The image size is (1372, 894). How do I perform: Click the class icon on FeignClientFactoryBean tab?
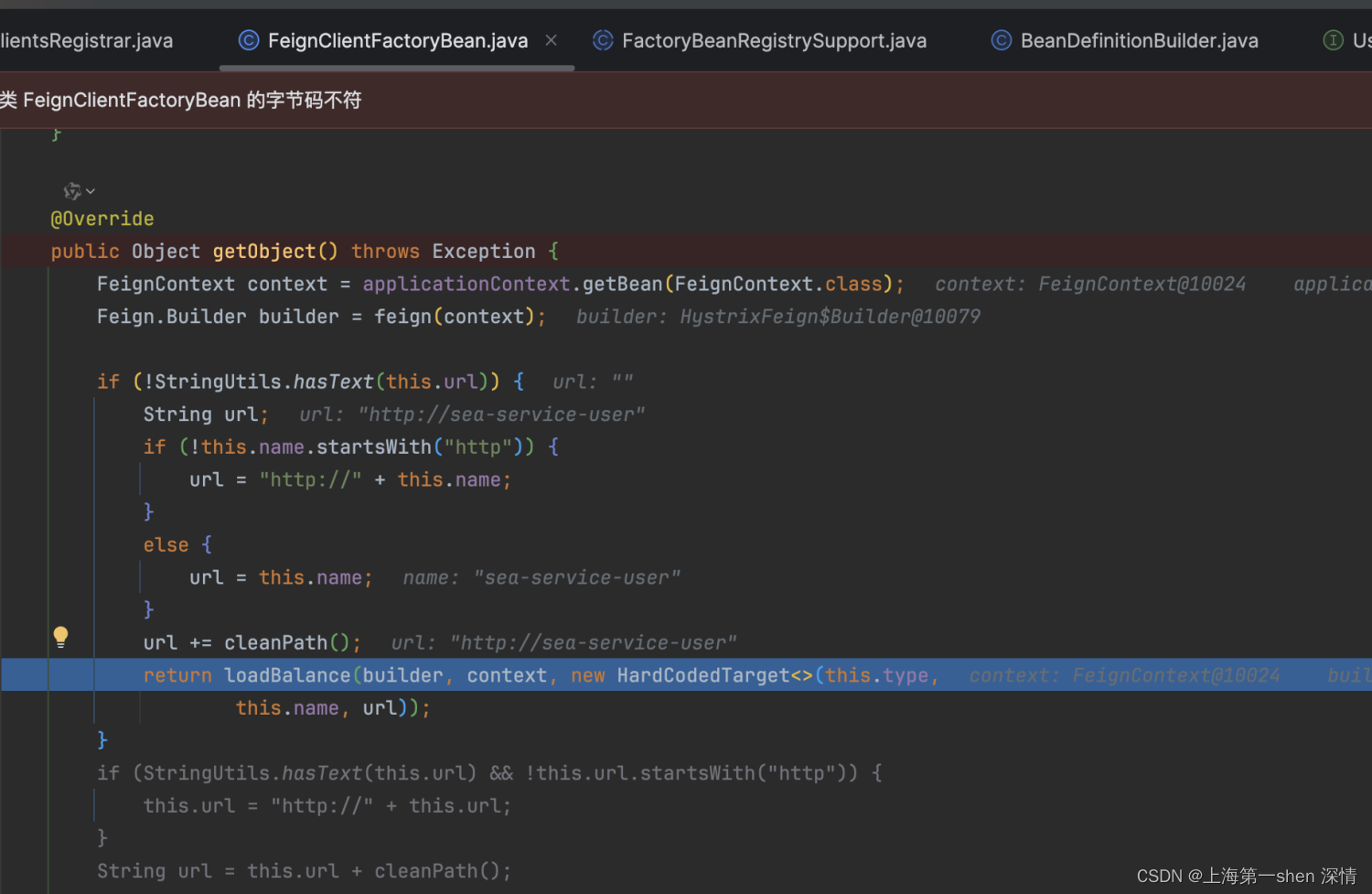coord(248,40)
